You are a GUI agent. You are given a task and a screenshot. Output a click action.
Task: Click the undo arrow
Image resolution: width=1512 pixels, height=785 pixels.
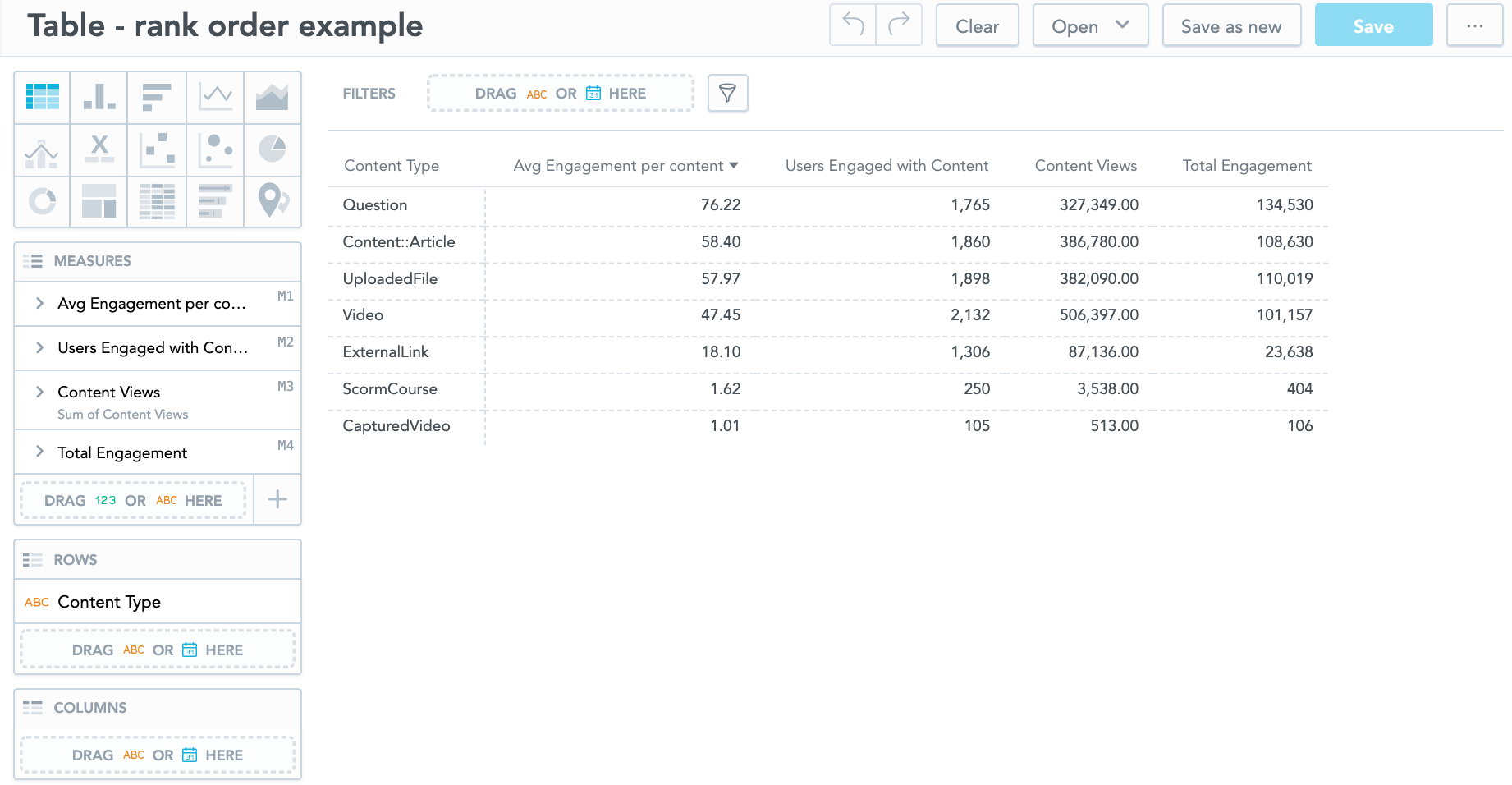[x=853, y=25]
